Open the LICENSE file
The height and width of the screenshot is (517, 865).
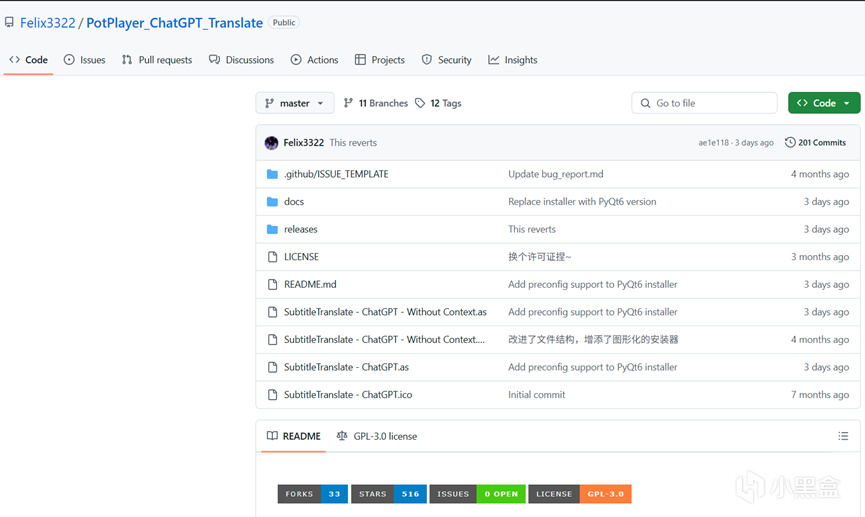[301, 257]
